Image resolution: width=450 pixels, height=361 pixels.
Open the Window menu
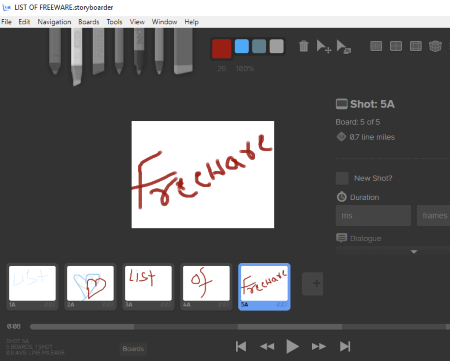[164, 22]
